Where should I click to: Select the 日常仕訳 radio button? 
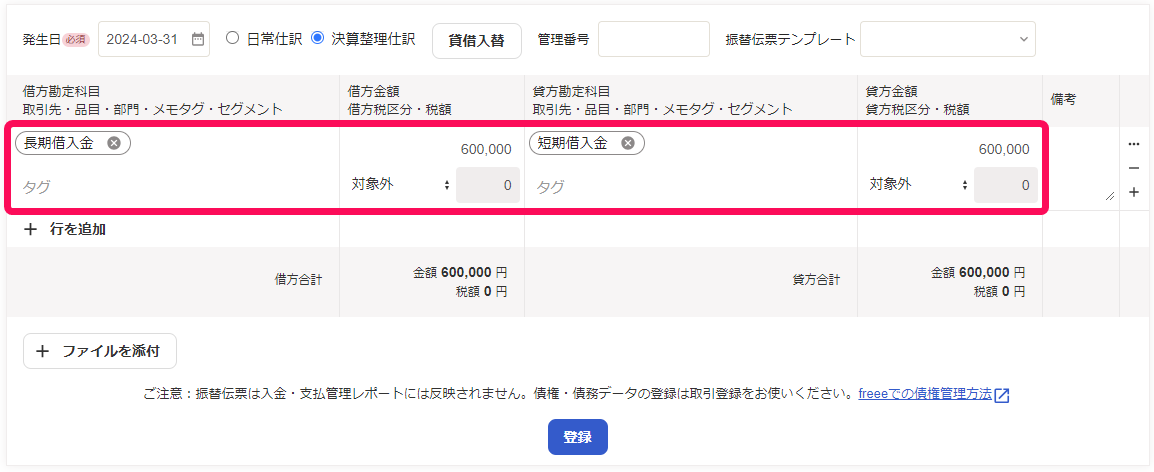[x=233, y=39]
